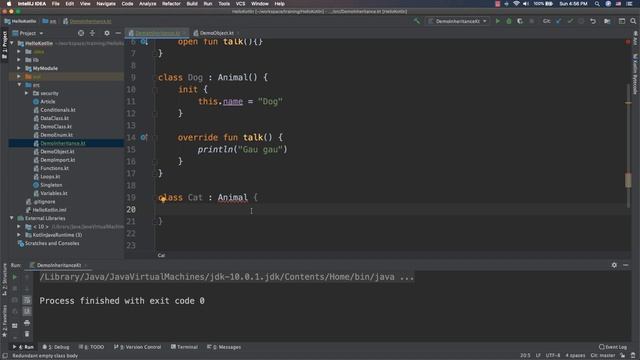
Task: Select Functions.kt in project tree
Action: tap(54, 168)
